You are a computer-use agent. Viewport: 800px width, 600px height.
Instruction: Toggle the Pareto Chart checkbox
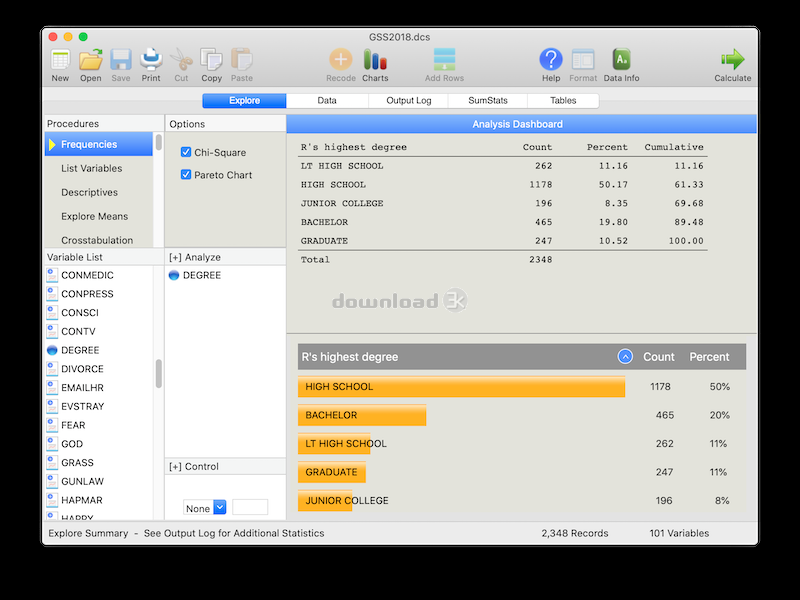tap(186, 174)
